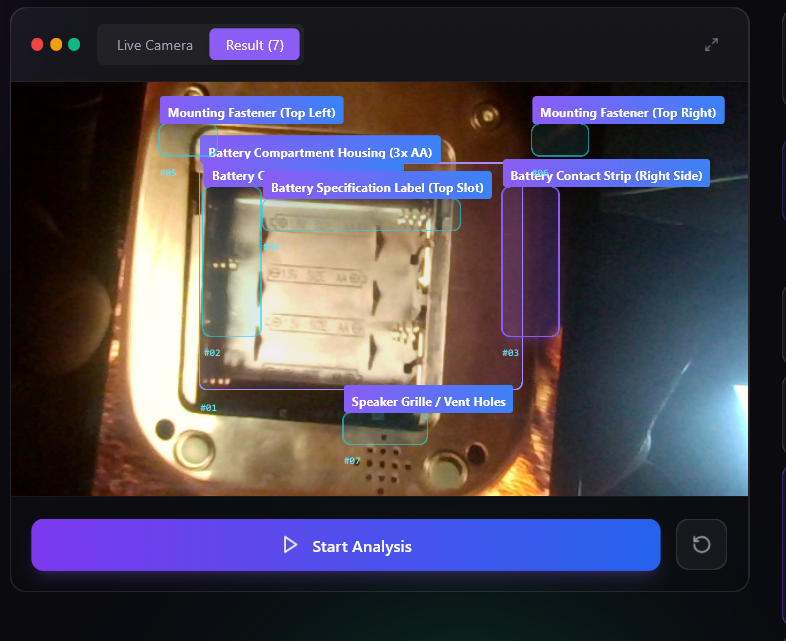Image resolution: width=786 pixels, height=641 pixels.
Task: Click the red window close dot
Action: coord(37,45)
